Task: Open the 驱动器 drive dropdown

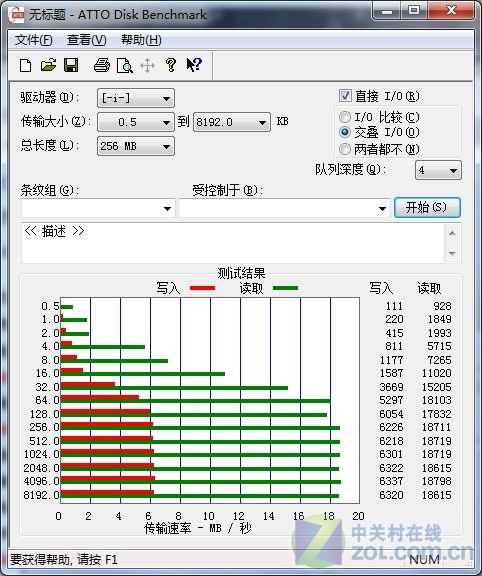Action: coord(136,98)
